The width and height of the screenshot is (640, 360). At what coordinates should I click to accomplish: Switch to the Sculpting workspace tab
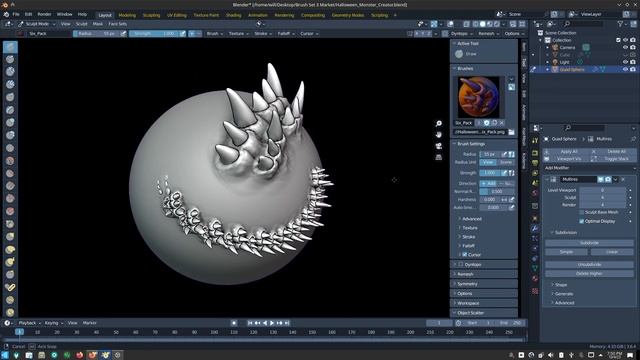pos(151,15)
